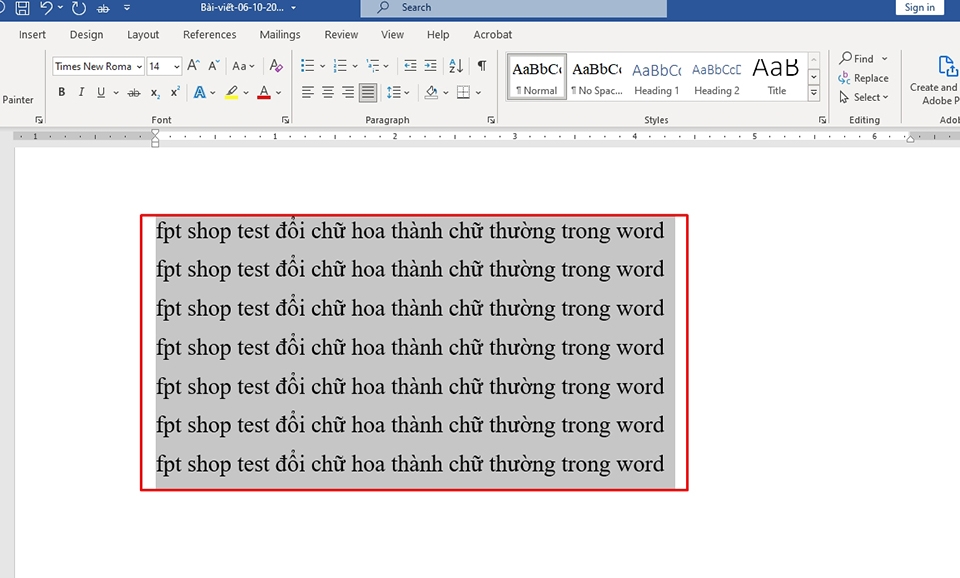Apply the Normal style

coord(537,77)
